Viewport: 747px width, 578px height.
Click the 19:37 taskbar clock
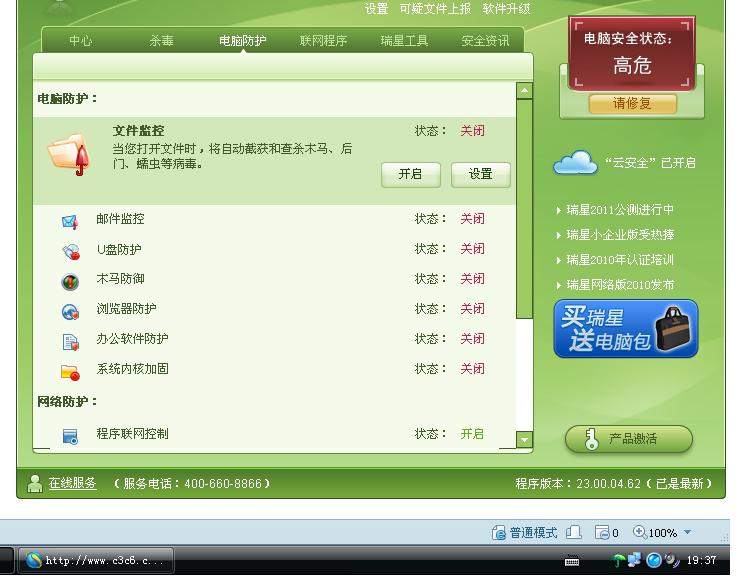tap(701, 560)
